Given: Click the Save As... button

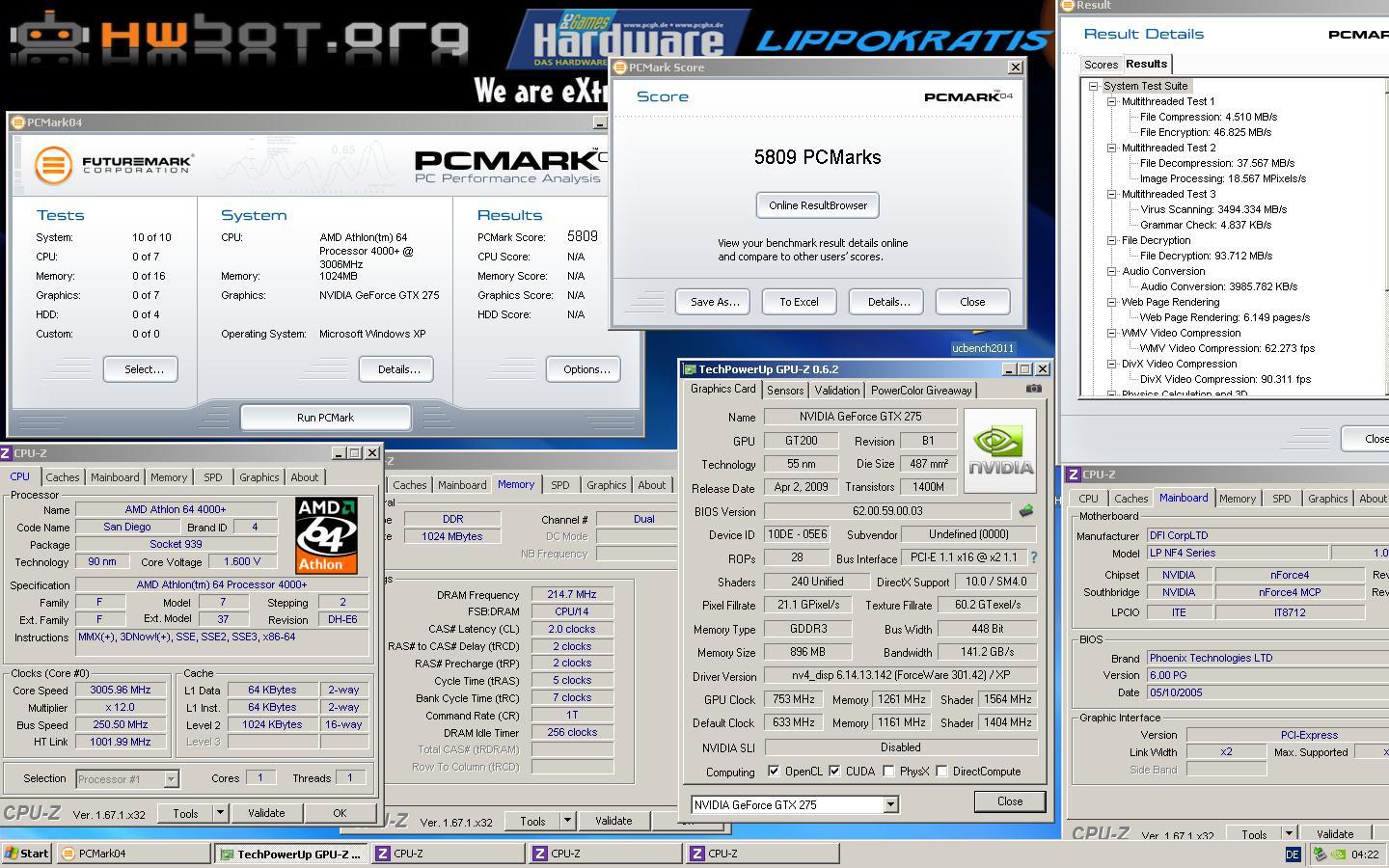Looking at the screenshot, I should (x=715, y=302).
